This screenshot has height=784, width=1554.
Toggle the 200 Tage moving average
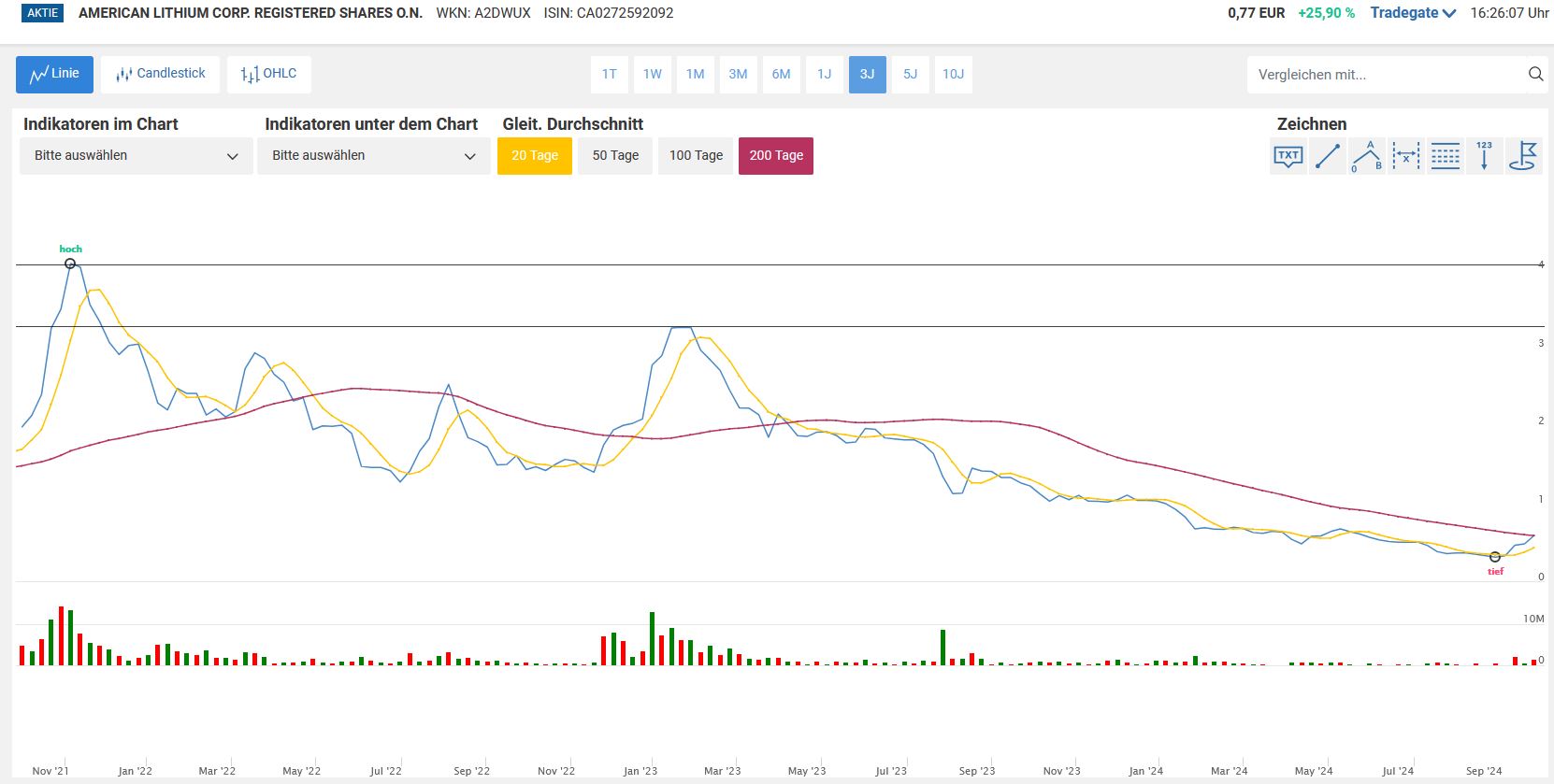(x=776, y=156)
